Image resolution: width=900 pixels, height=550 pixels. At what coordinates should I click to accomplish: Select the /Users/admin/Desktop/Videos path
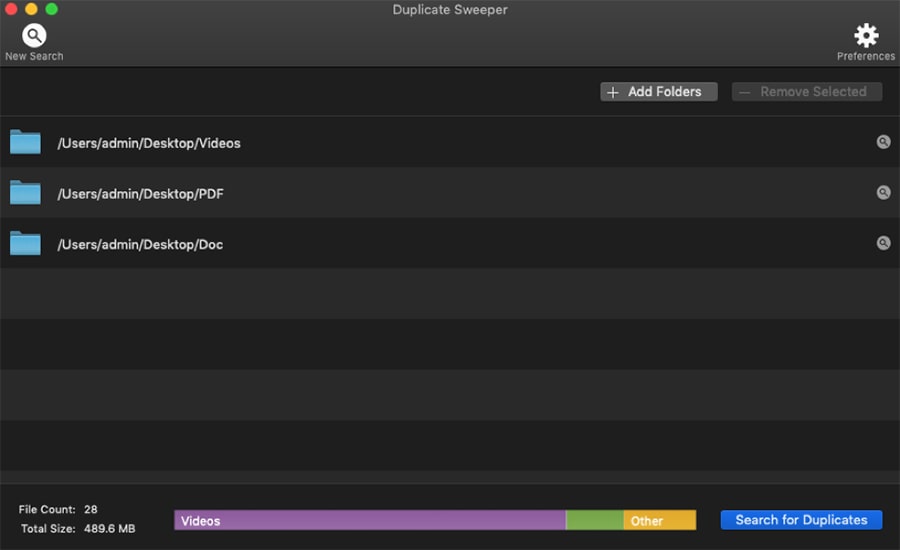149,143
